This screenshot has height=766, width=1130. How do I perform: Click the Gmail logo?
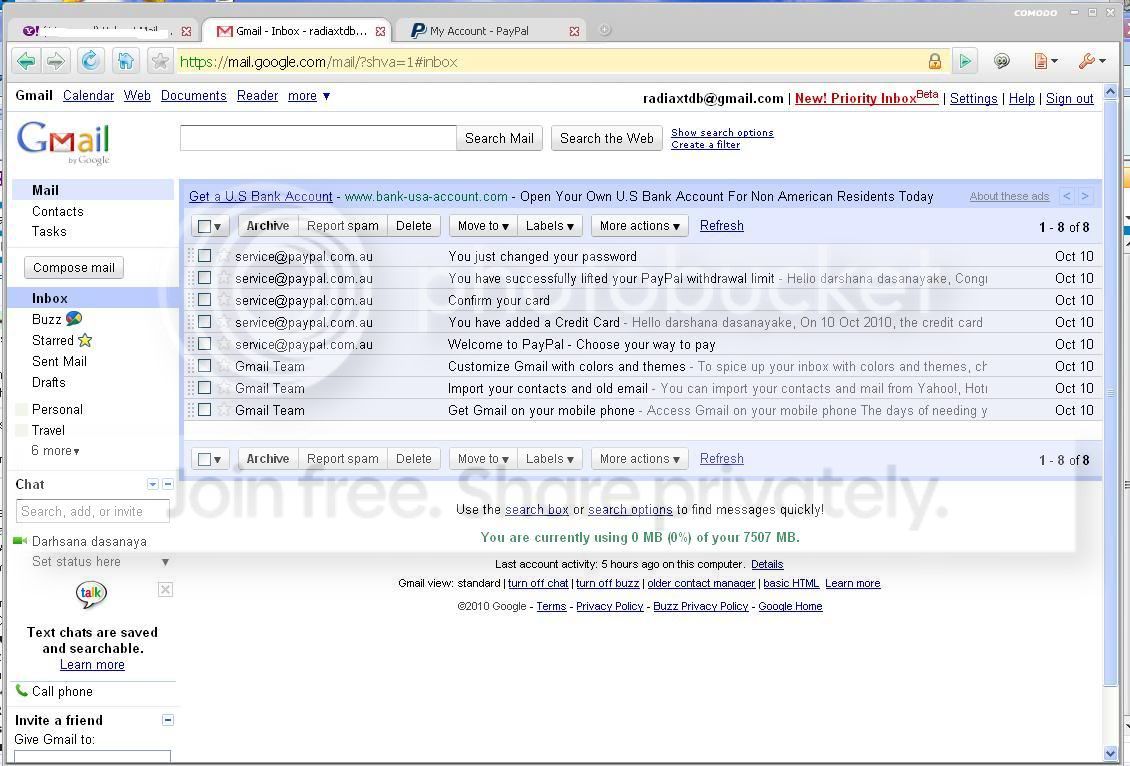[x=63, y=141]
